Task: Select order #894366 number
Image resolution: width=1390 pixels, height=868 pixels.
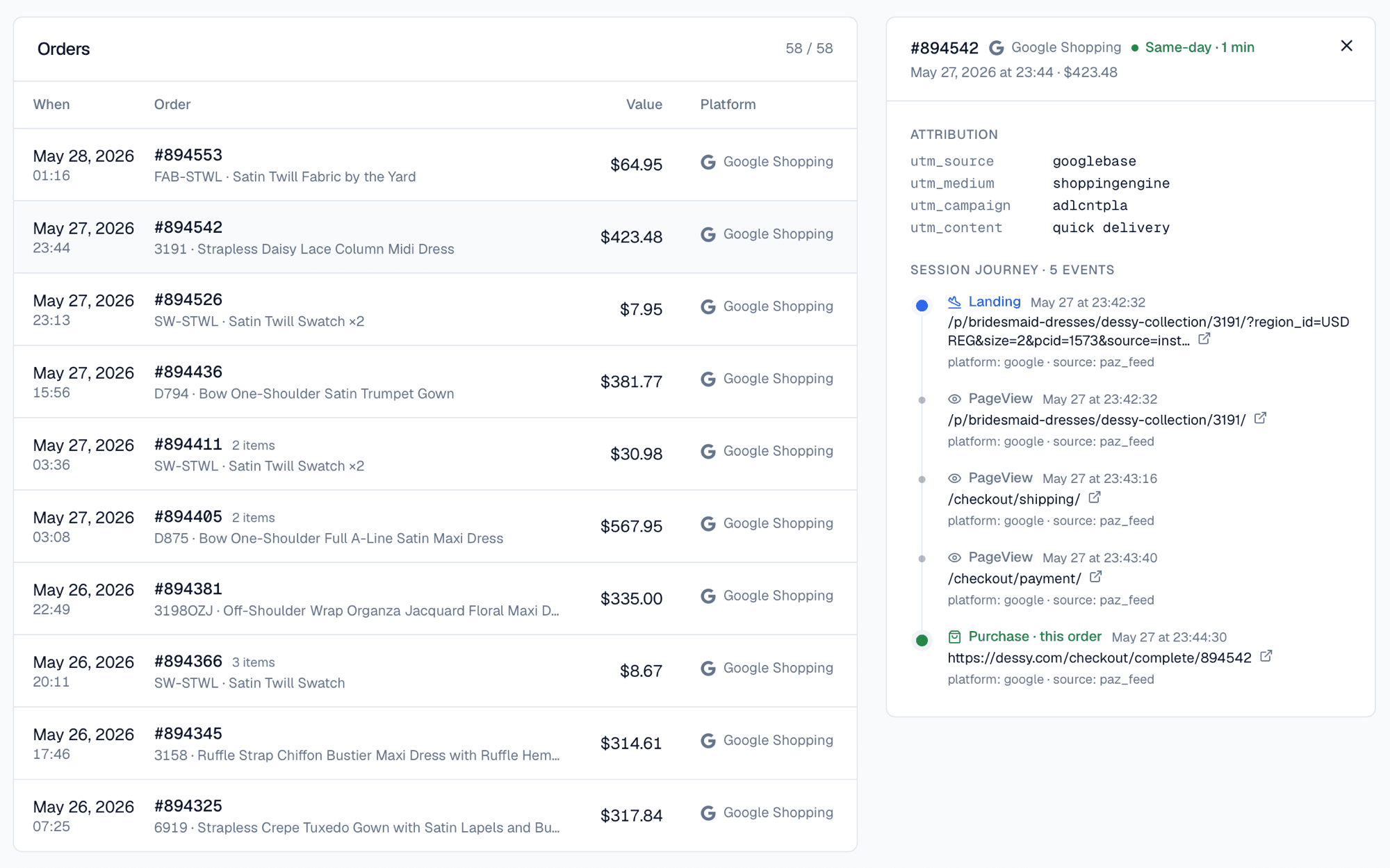Action: pos(188,661)
